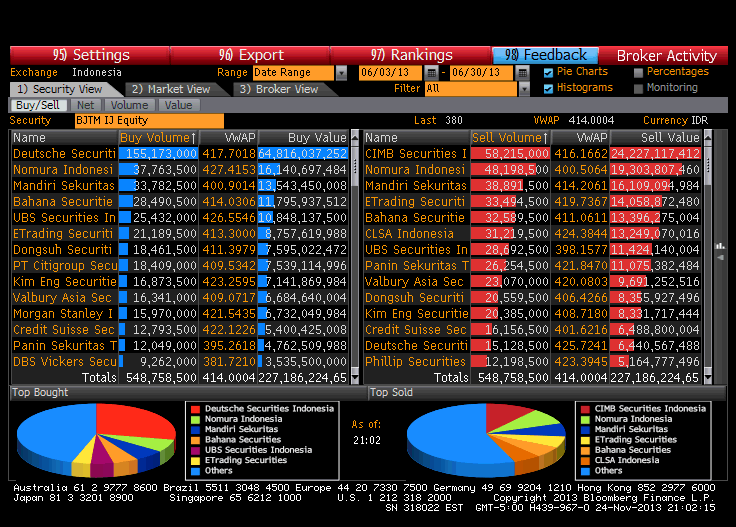Click Nomura Indonesia green legend square in Top Bought
The image size is (736, 527).
(x=194, y=419)
